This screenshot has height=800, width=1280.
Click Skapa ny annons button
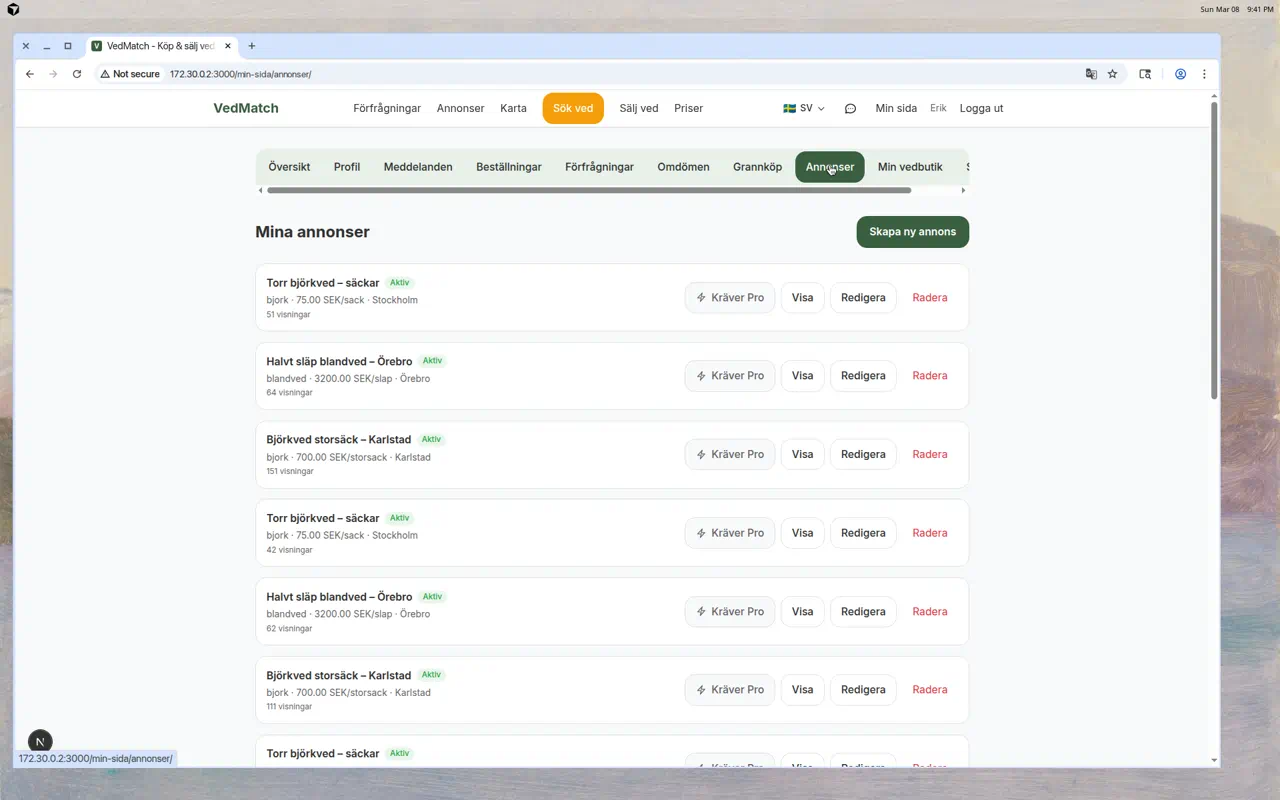pyautogui.click(x=912, y=232)
